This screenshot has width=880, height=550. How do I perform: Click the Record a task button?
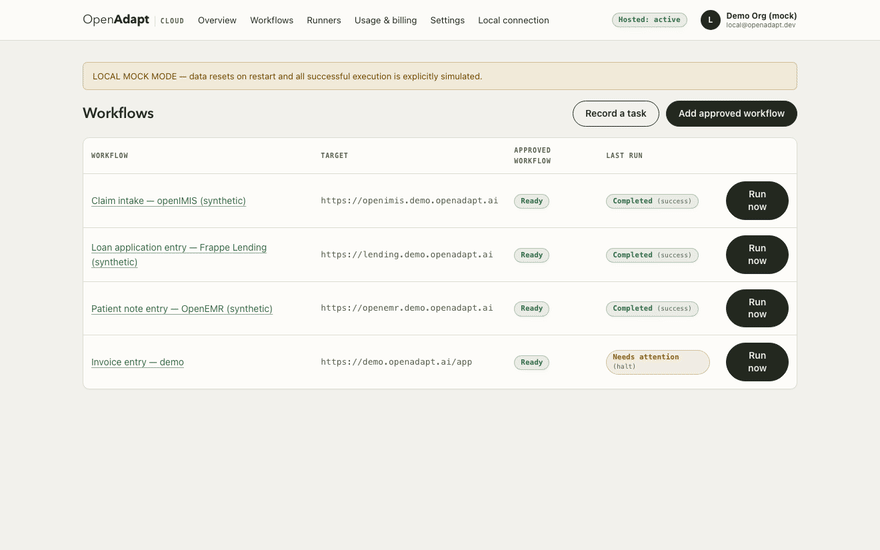point(616,113)
